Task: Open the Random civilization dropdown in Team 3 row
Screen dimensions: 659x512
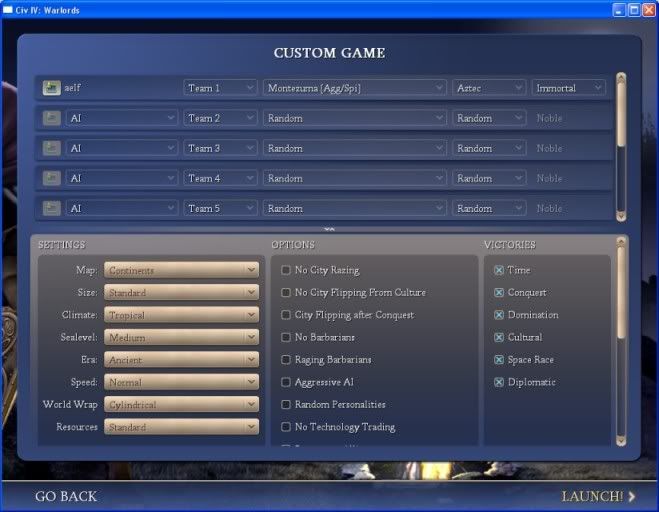Action: point(489,148)
